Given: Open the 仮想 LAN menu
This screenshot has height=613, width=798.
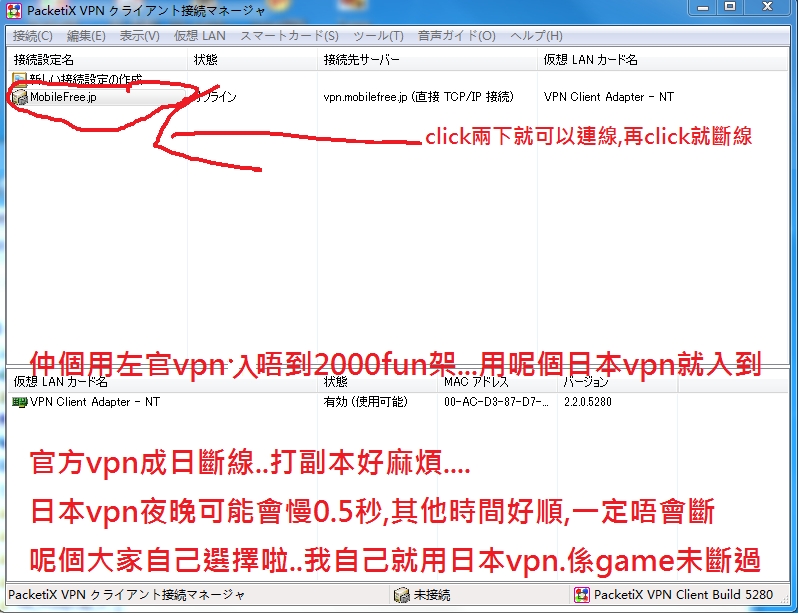Looking at the screenshot, I should point(200,36).
